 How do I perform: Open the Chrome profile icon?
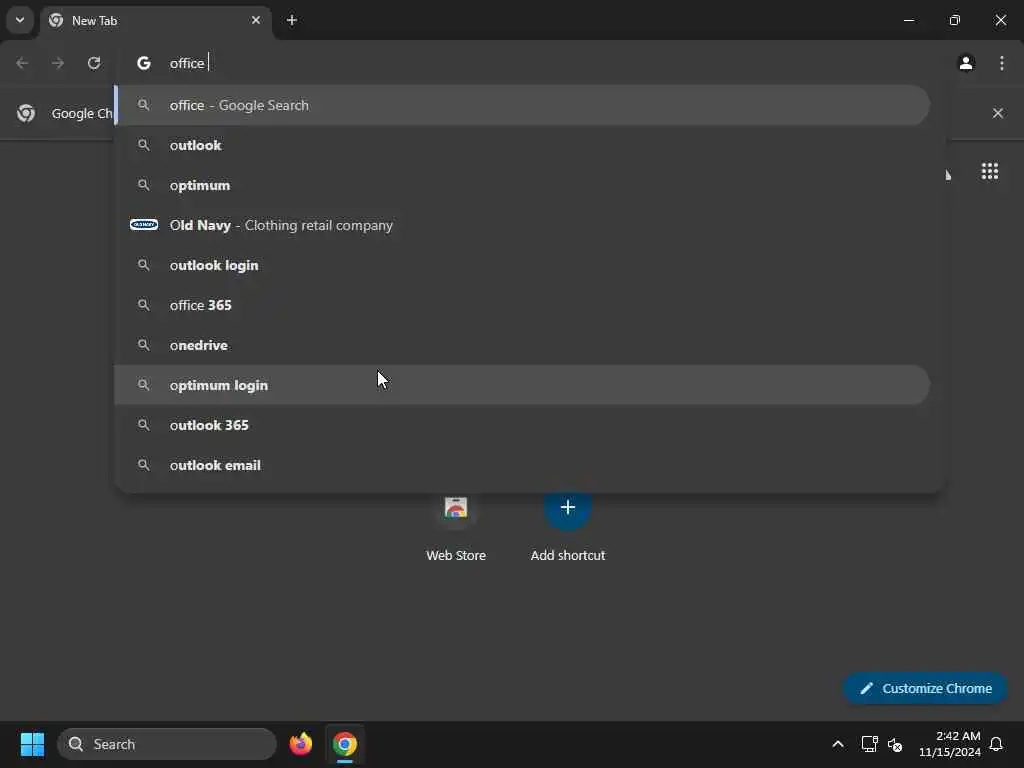coord(966,63)
